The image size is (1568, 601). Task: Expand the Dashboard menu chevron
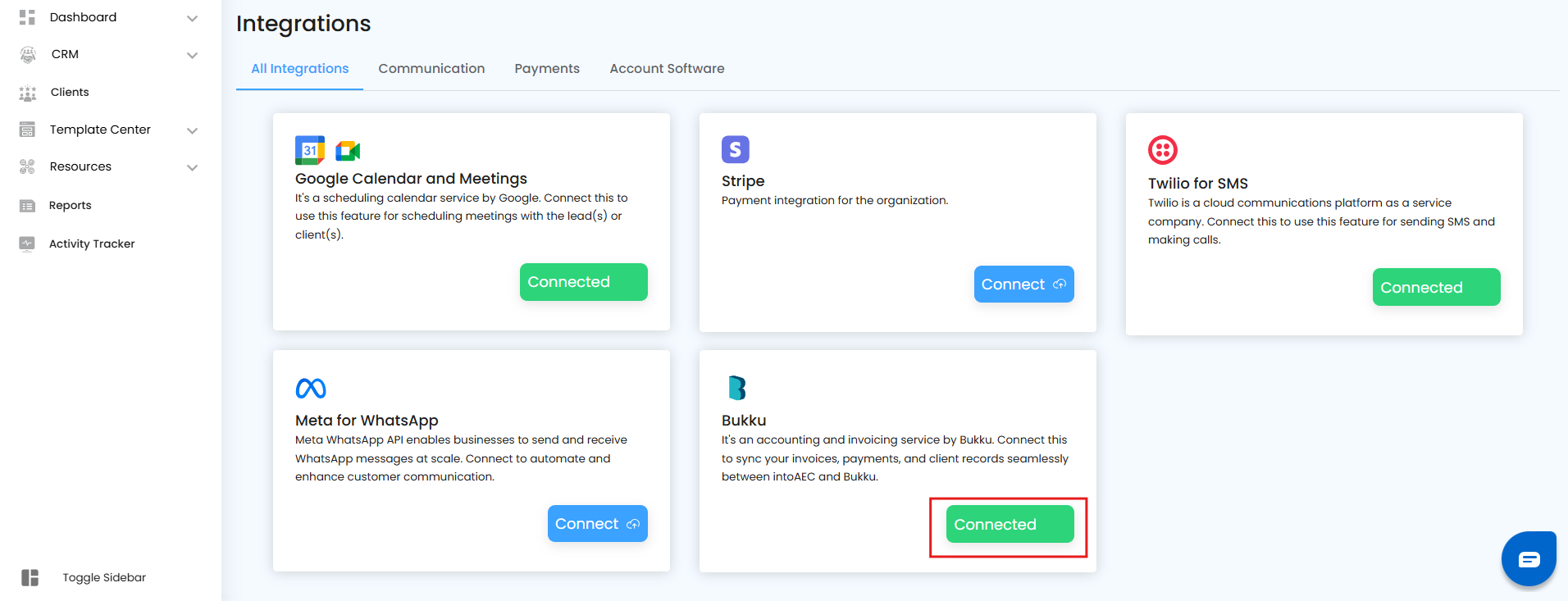point(192,18)
